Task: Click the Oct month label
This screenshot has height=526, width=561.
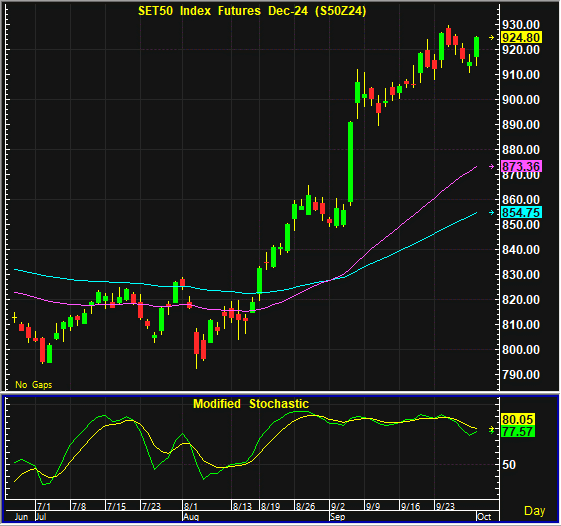Action: (x=484, y=517)
